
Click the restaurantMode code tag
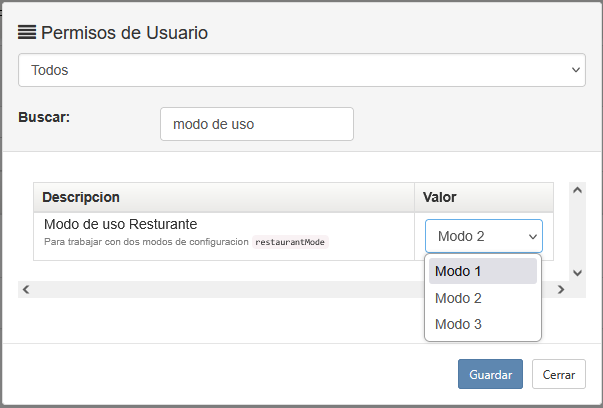coord(290,242)
